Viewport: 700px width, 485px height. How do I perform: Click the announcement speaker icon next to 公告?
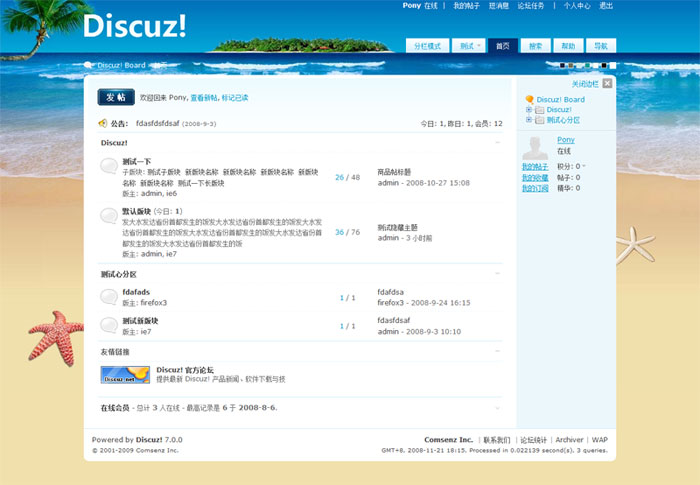tap(103, 123)
